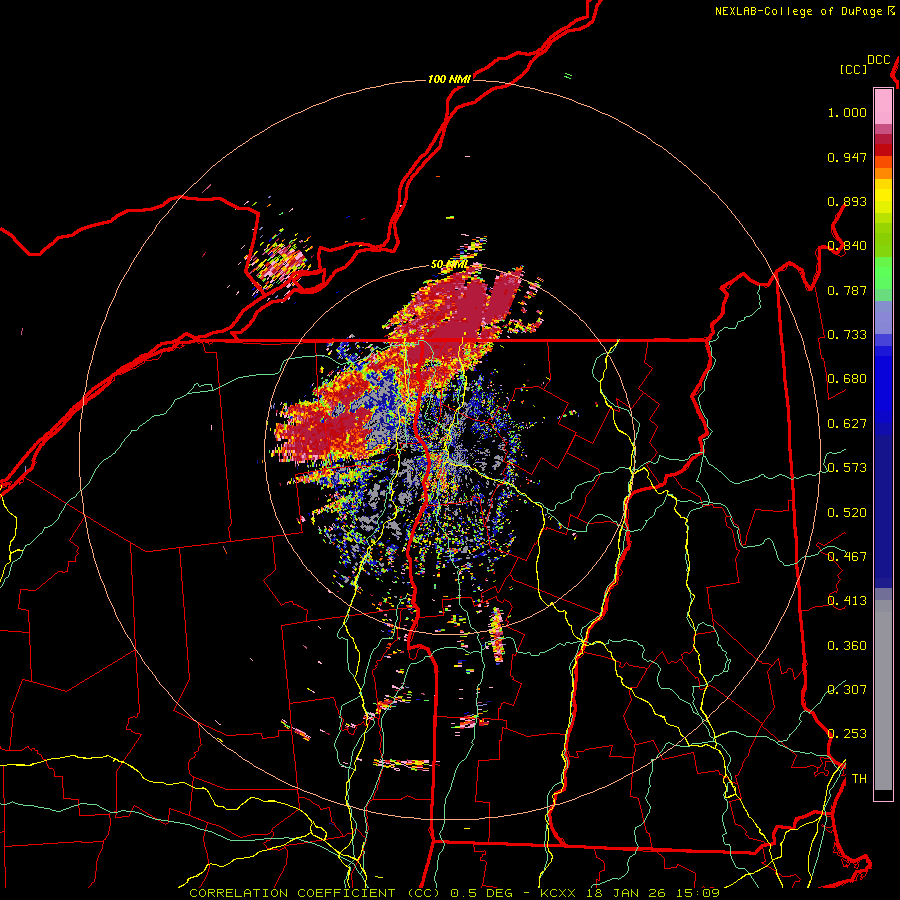
Task: Click the CORRELATION COEFFICIENT (CC) caption text
Action: [x=315, y=893]
